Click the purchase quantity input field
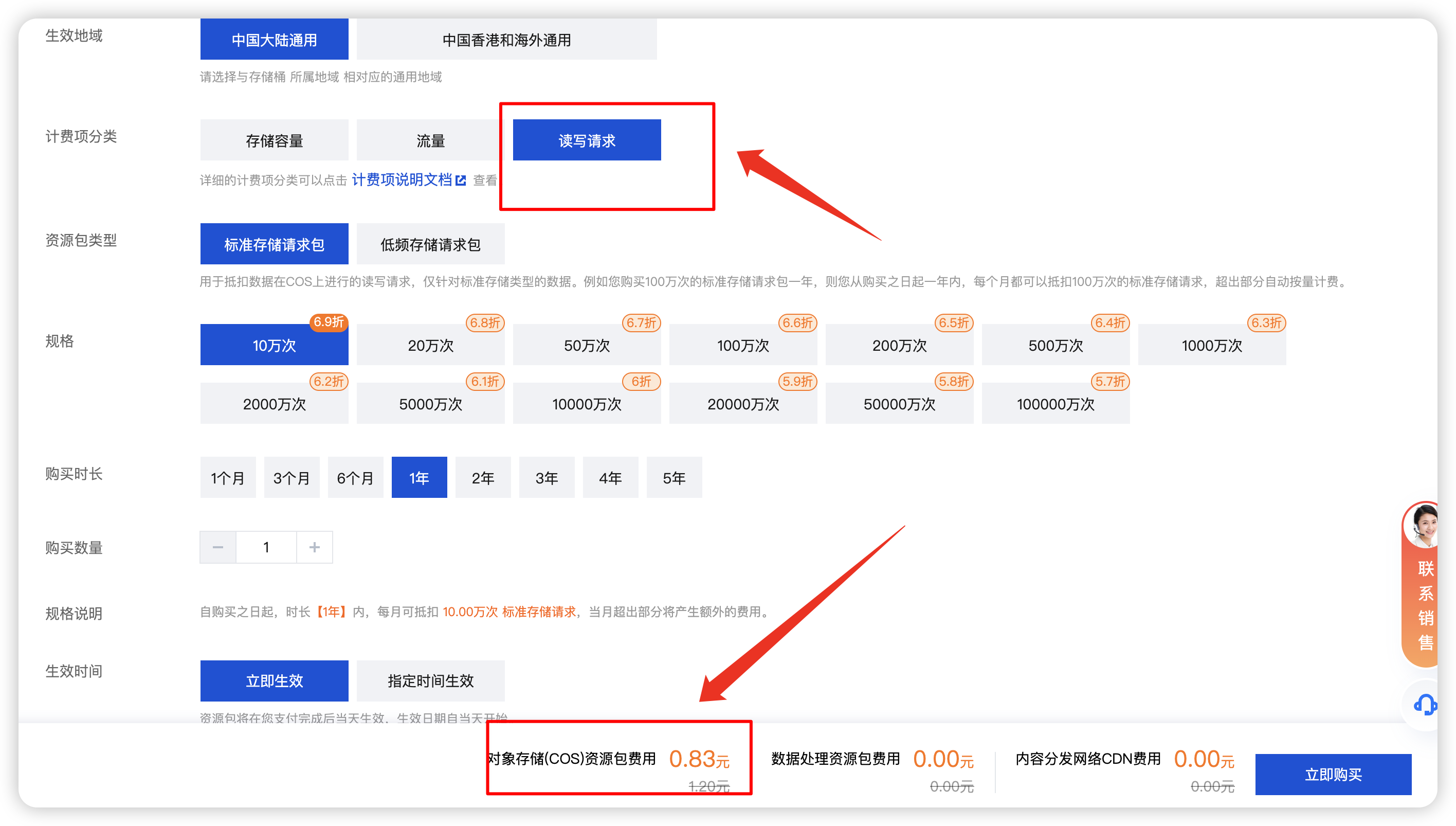Viewport: 1456px width, 826px height. click(x=266, y=547)
